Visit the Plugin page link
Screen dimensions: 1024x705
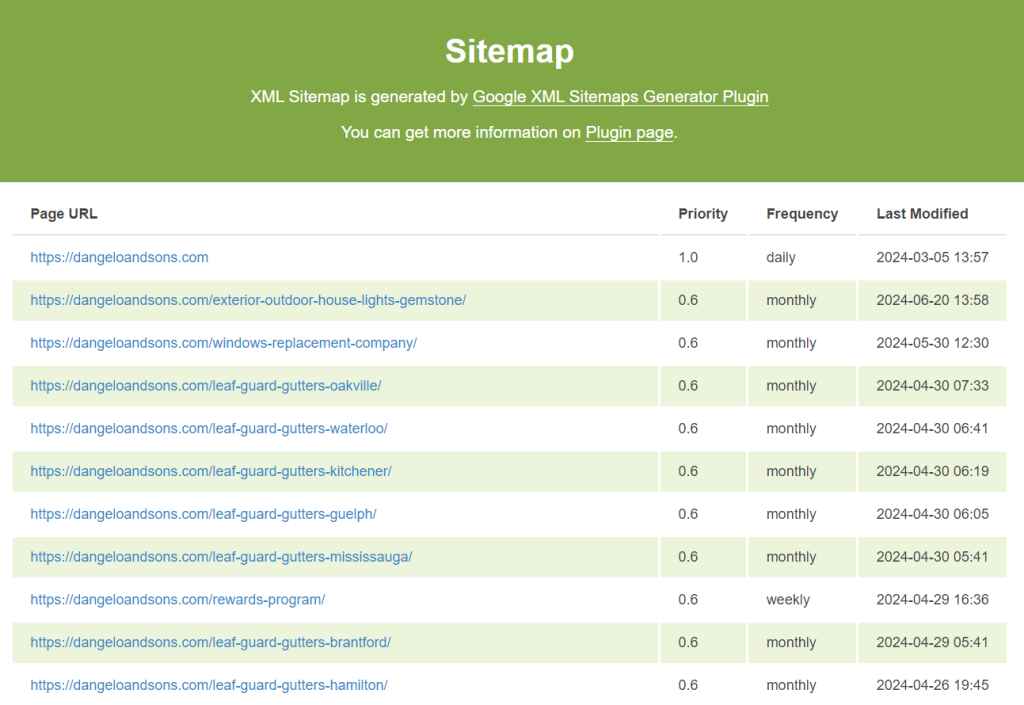pyautogui.click(x=628, y=132)
